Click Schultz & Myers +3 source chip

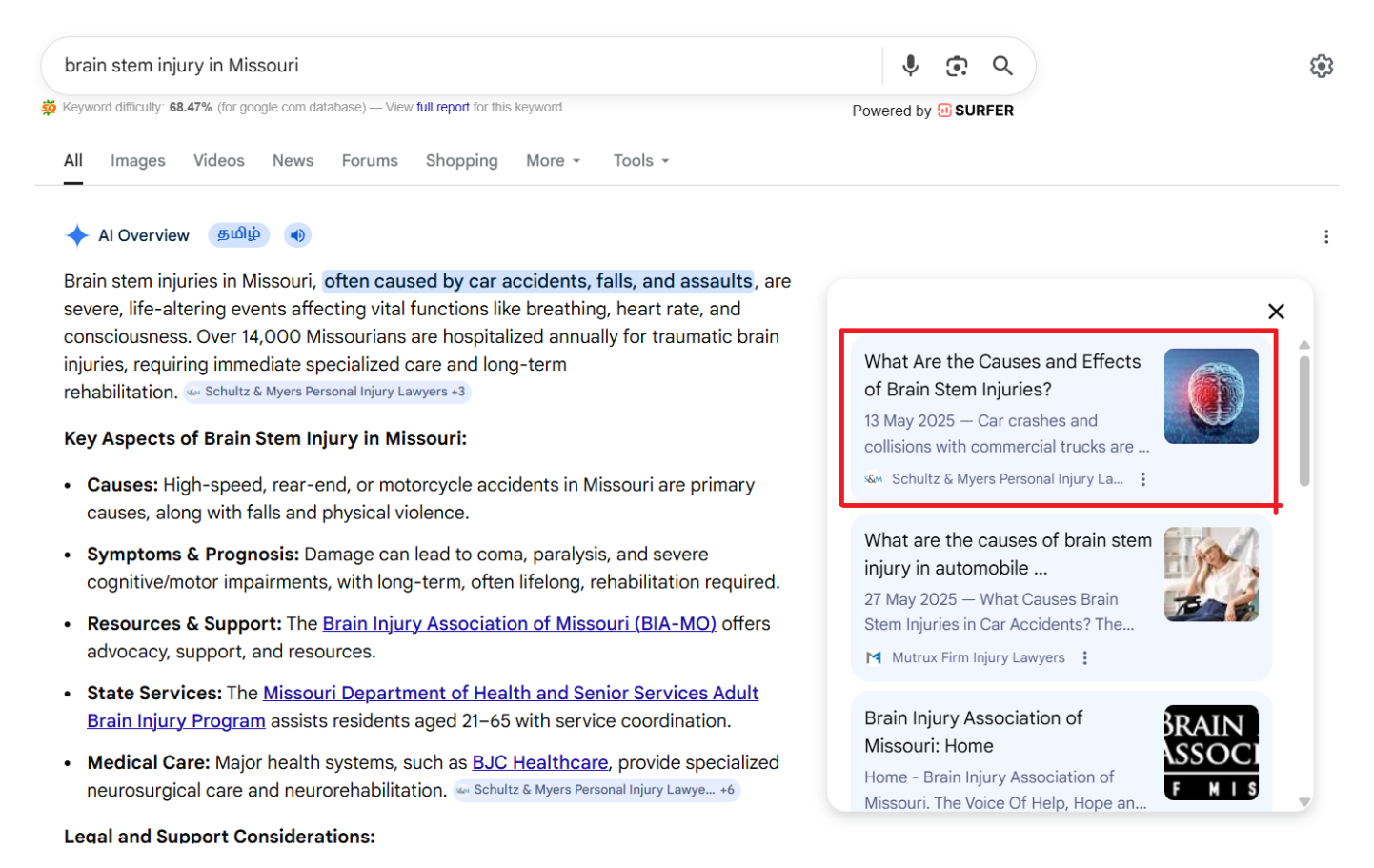tap(327, 392)
